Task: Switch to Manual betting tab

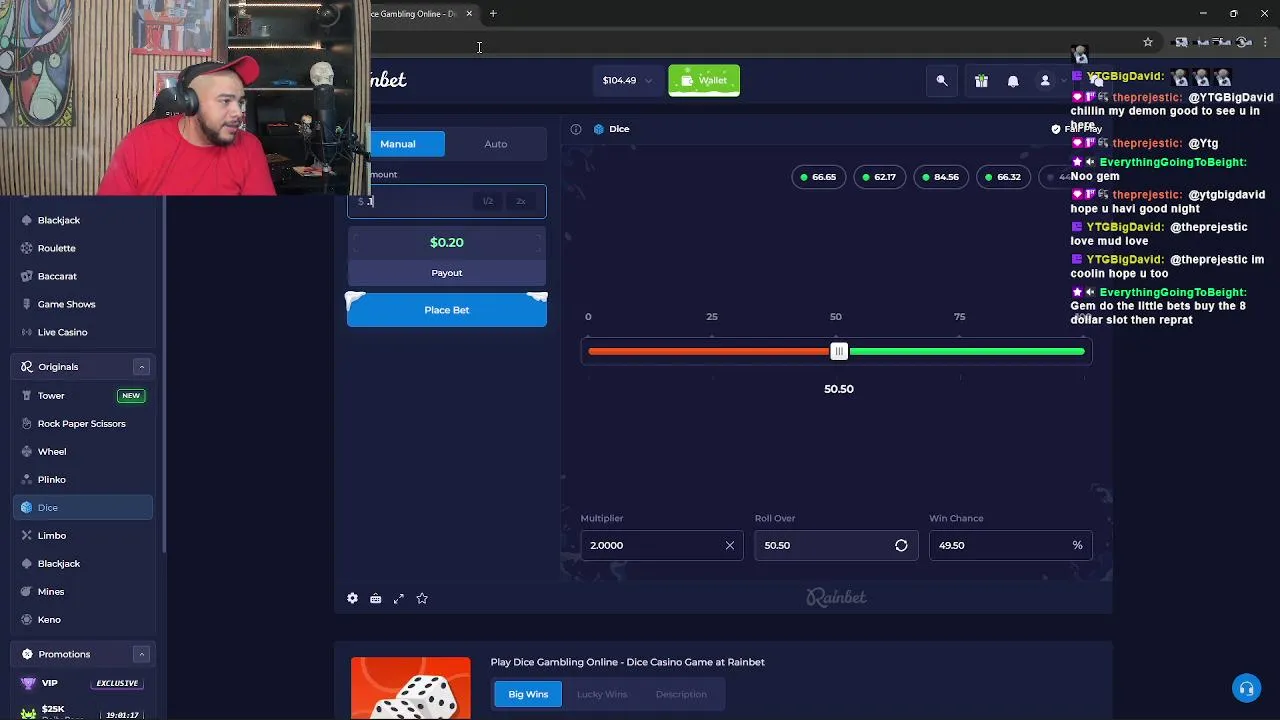Action: (x=398, y=144)
